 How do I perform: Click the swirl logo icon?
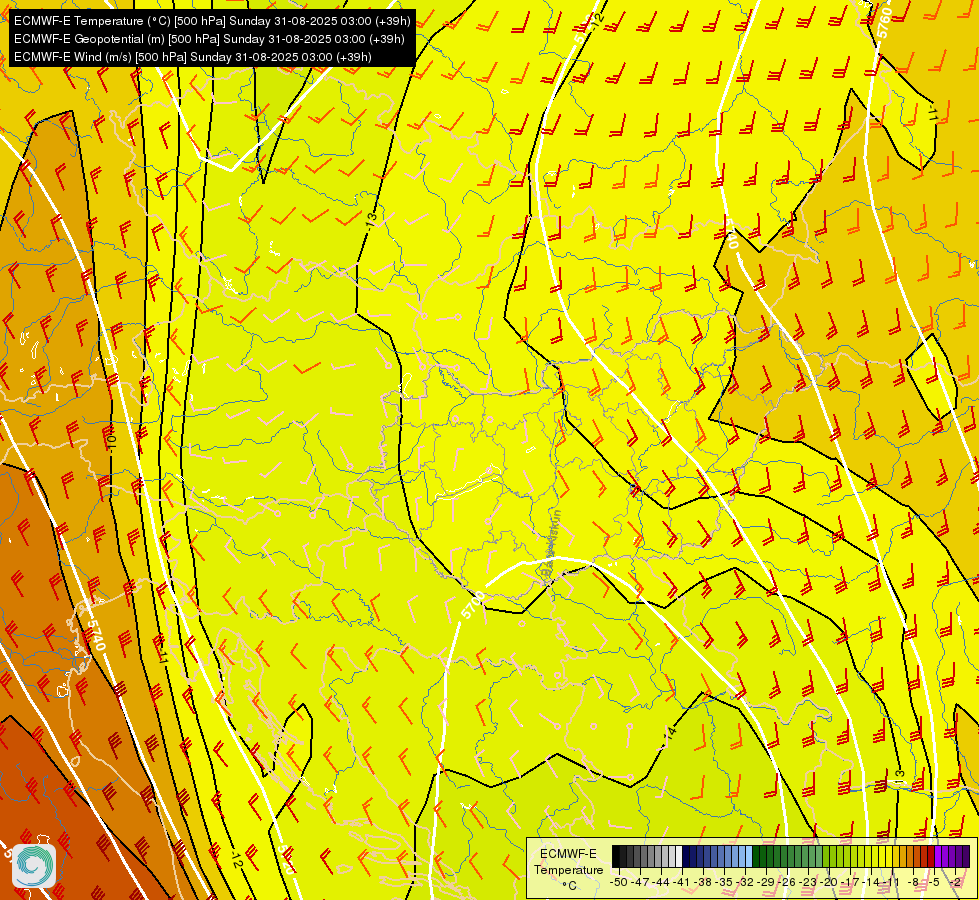34,866
